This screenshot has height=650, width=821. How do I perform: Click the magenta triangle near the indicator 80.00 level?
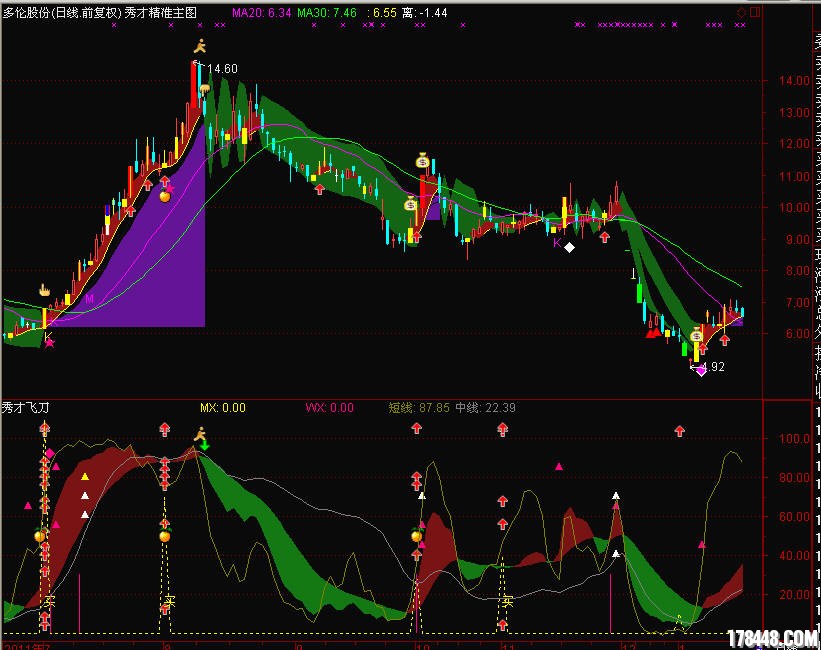(559, 466)
